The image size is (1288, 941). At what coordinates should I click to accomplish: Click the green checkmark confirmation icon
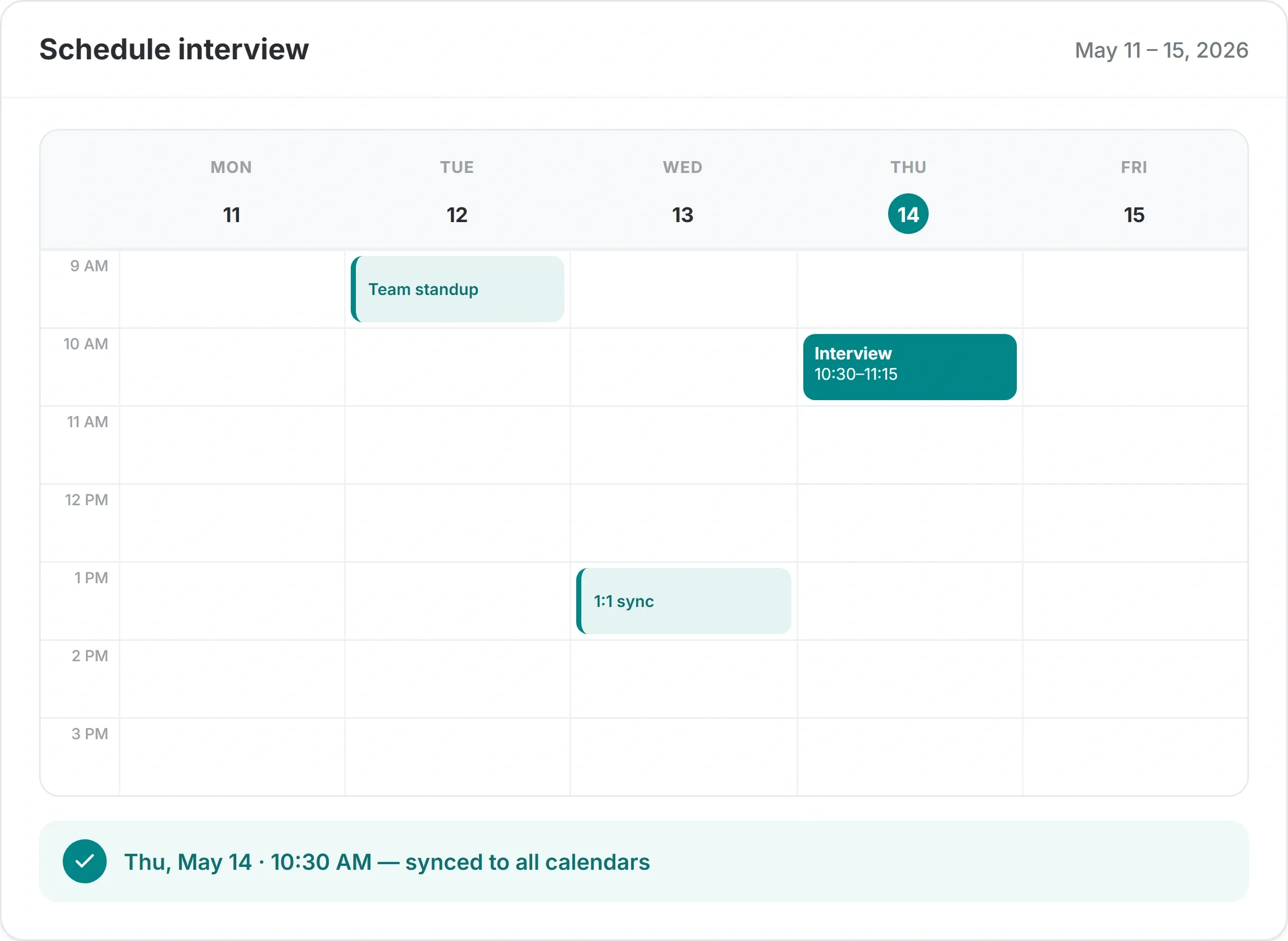85,861
